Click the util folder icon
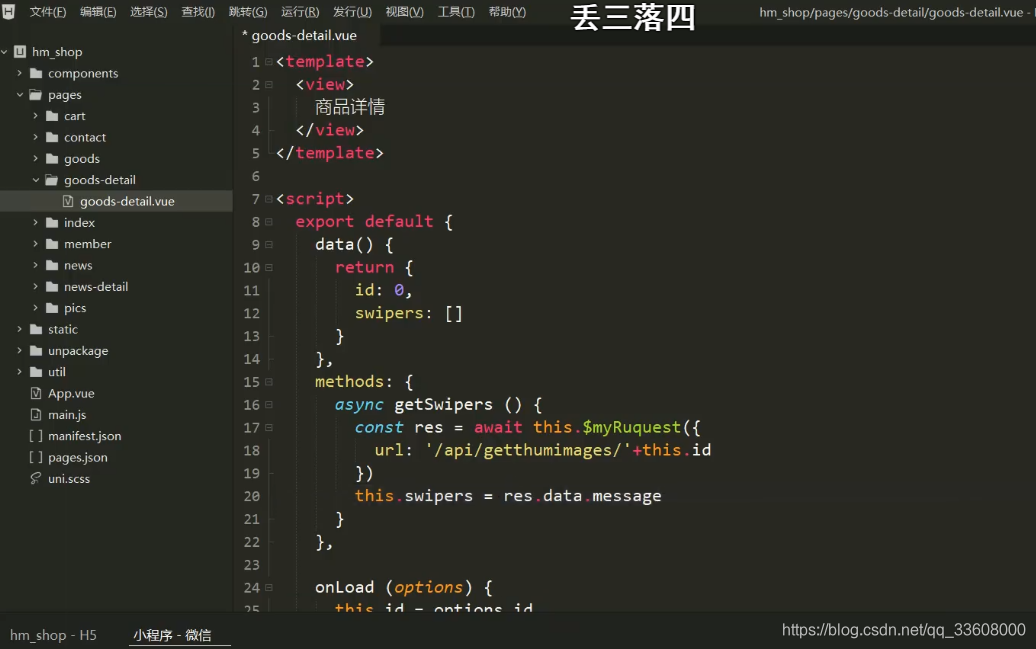This screenshot has height=649, width=1036. [x=36, y=372]
